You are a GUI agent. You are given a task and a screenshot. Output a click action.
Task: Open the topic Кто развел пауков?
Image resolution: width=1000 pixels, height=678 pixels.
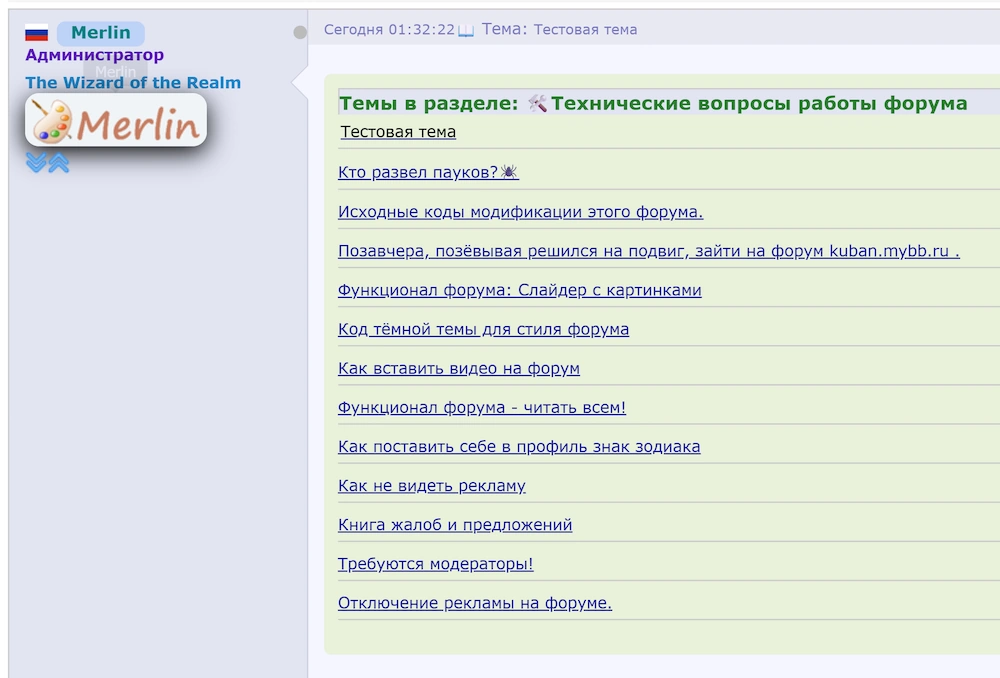(x=418, y=171)
